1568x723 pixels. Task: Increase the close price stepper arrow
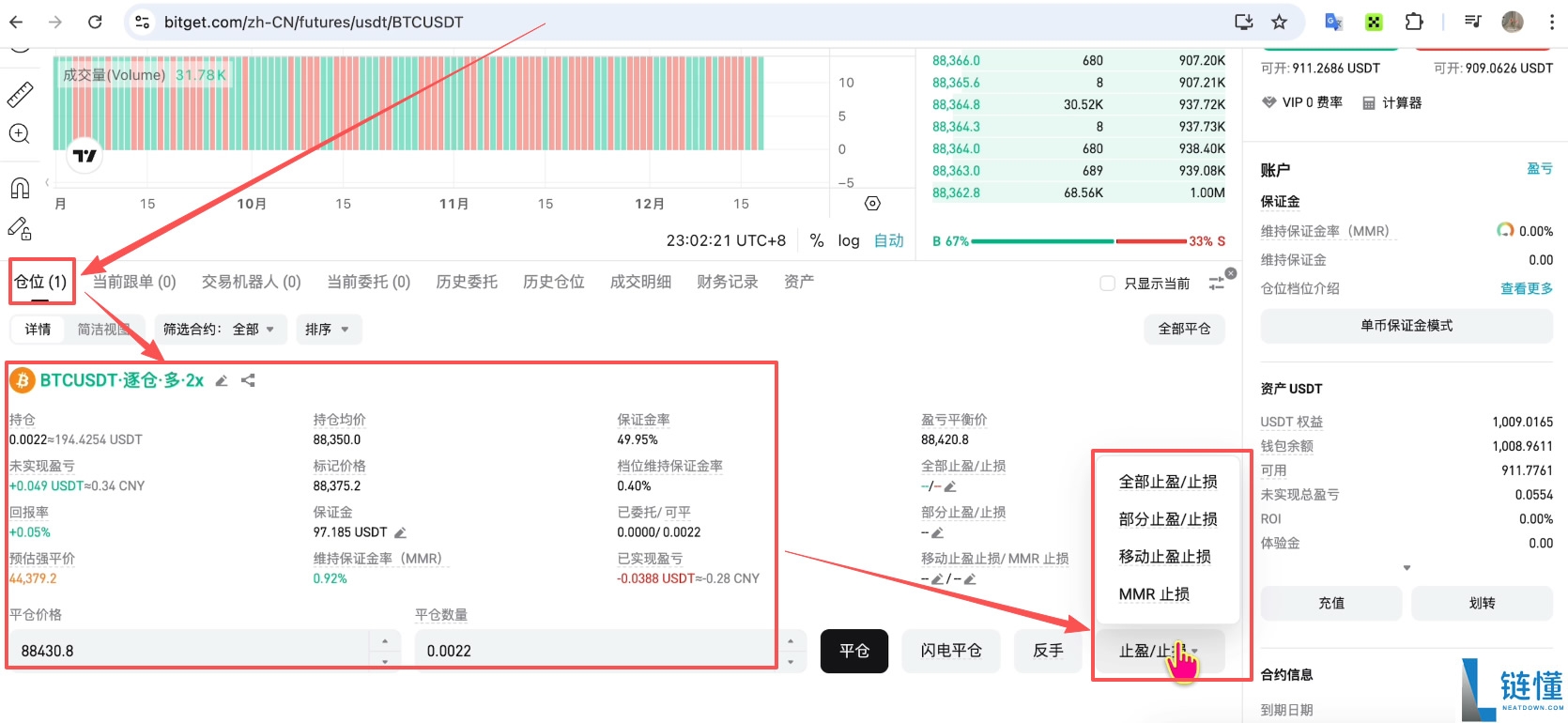[385, 641]
